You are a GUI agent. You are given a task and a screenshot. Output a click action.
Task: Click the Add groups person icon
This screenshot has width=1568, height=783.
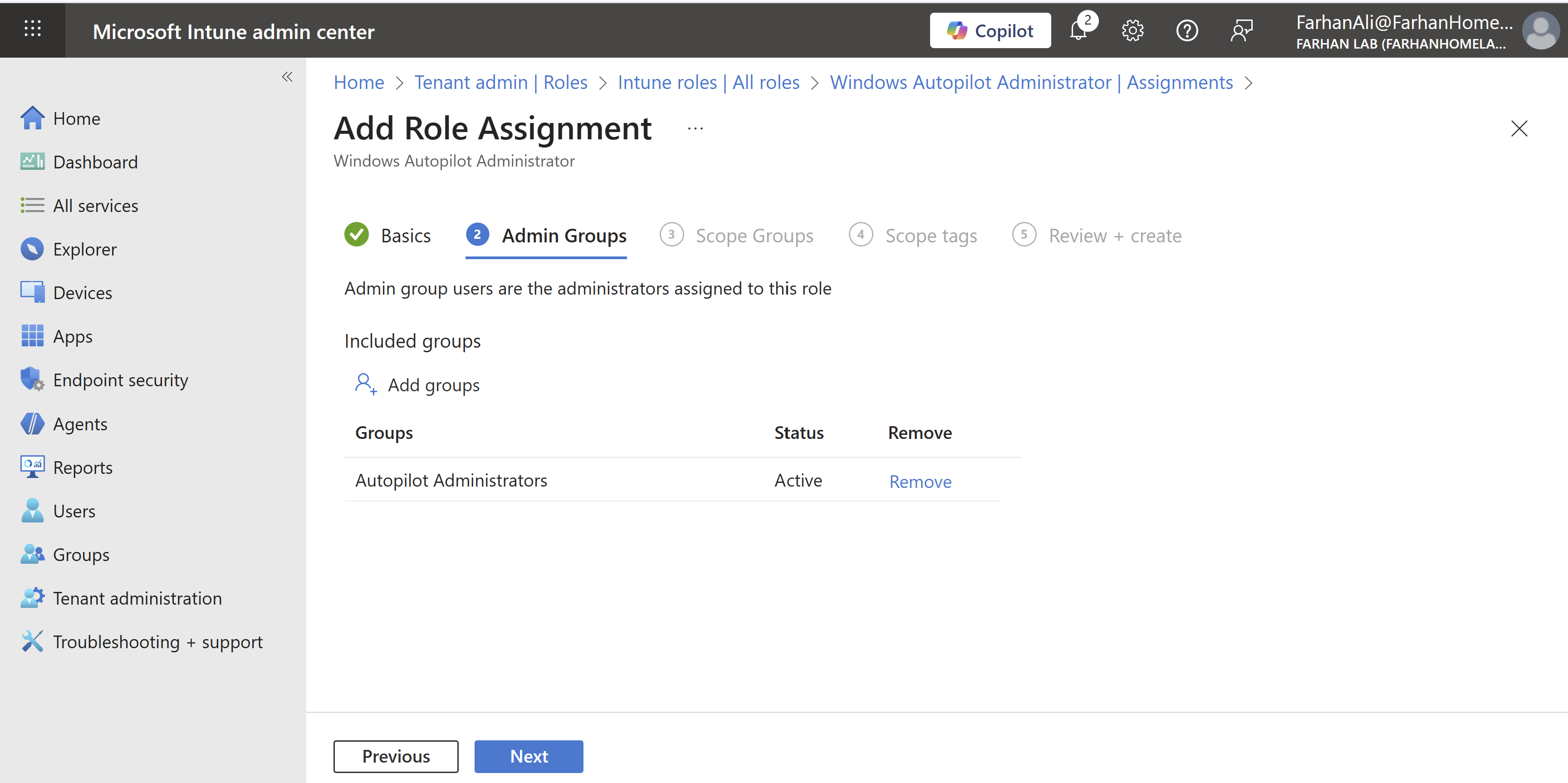(365, 384)
